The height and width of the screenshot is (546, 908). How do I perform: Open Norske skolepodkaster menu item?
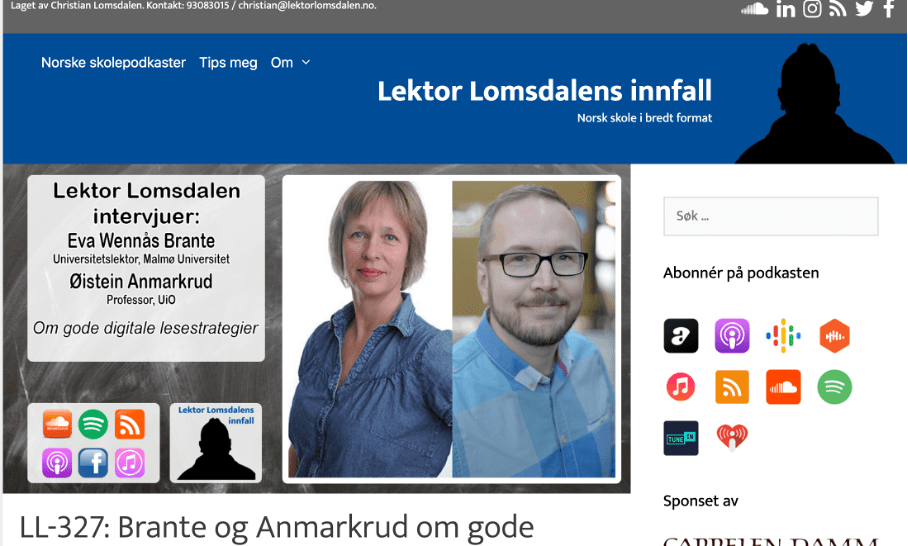coord(114,63)
